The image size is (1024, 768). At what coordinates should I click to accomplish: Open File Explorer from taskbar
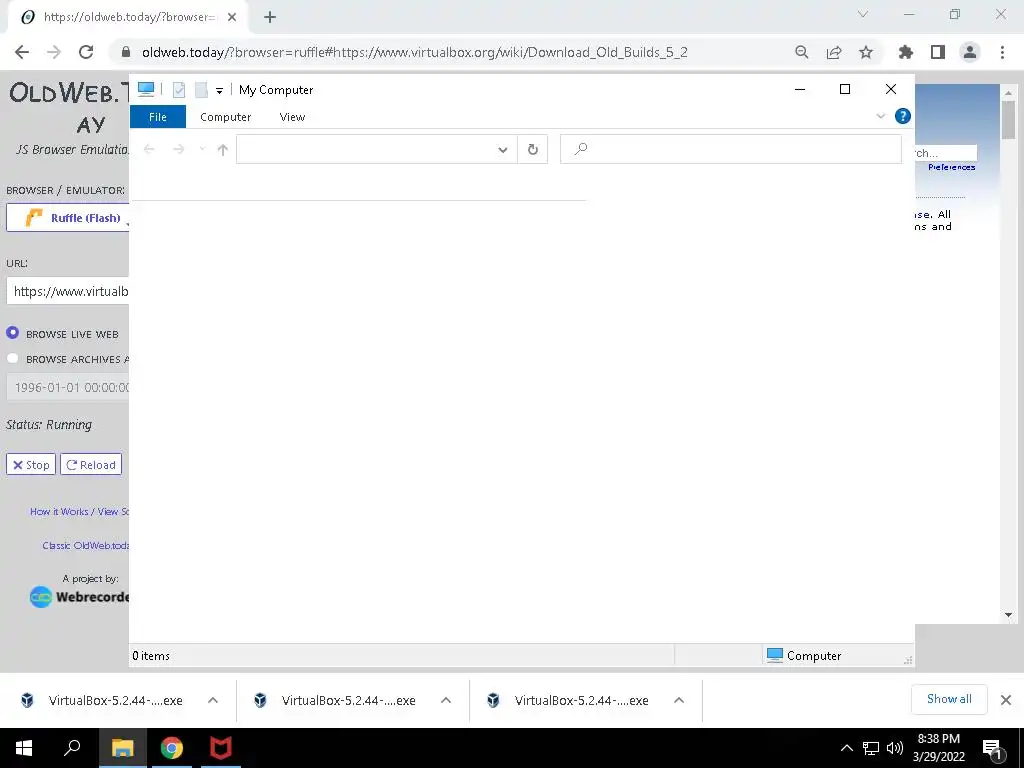(x=122, y=748)
